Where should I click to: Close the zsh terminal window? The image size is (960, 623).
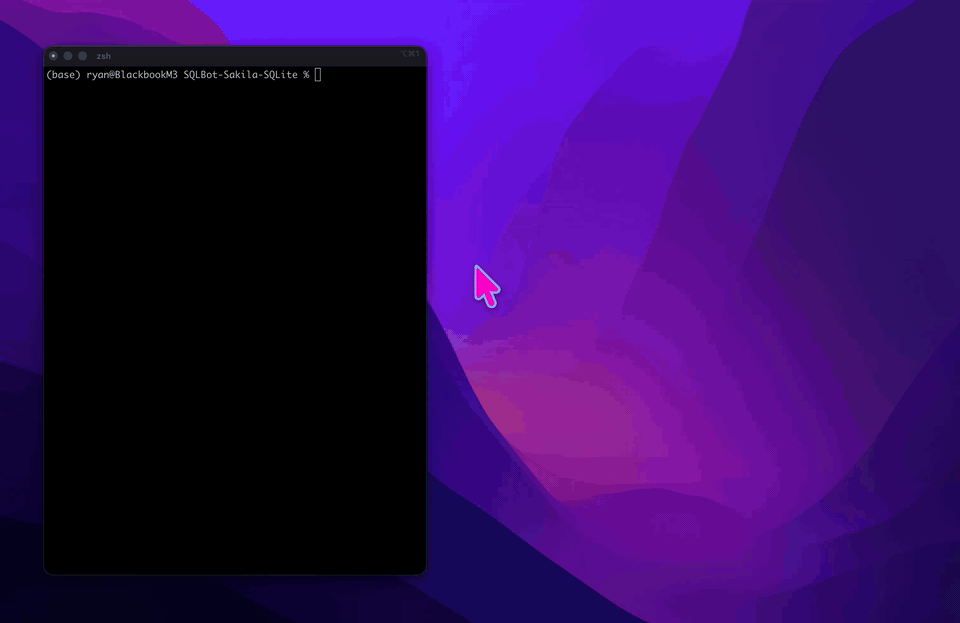click(53, 56)
